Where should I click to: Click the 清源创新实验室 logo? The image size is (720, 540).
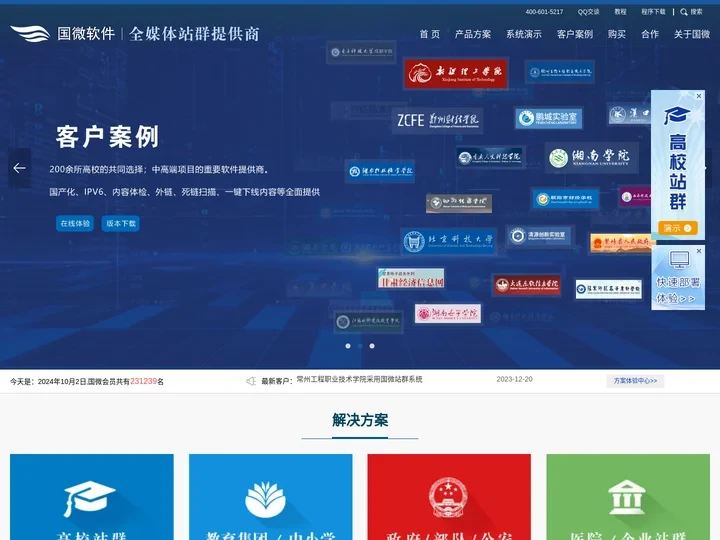pos(540,236)
